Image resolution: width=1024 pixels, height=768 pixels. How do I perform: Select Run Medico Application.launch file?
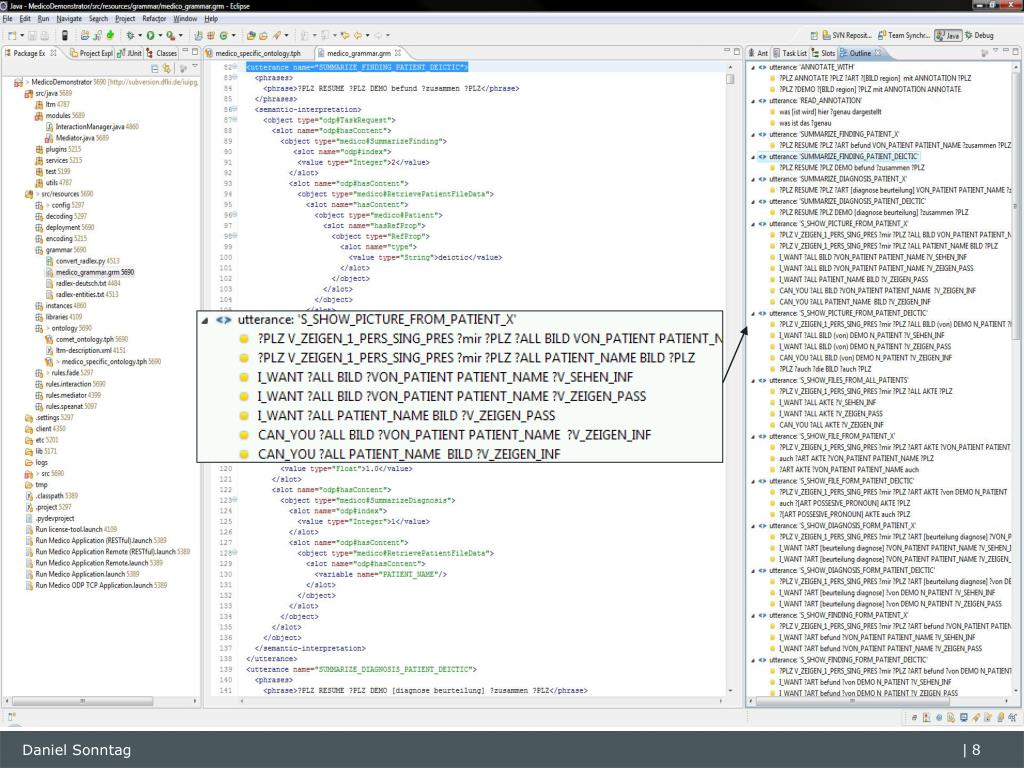coord(82,574)
